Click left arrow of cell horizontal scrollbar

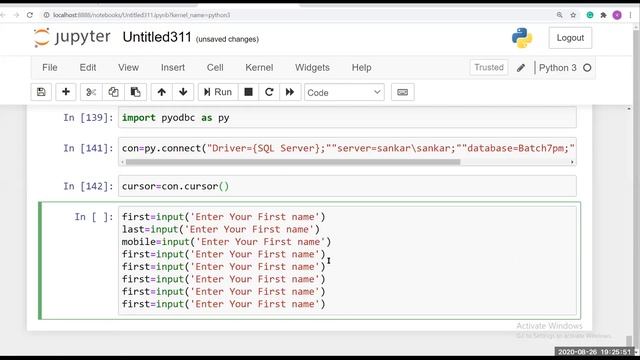pos(122,162)
